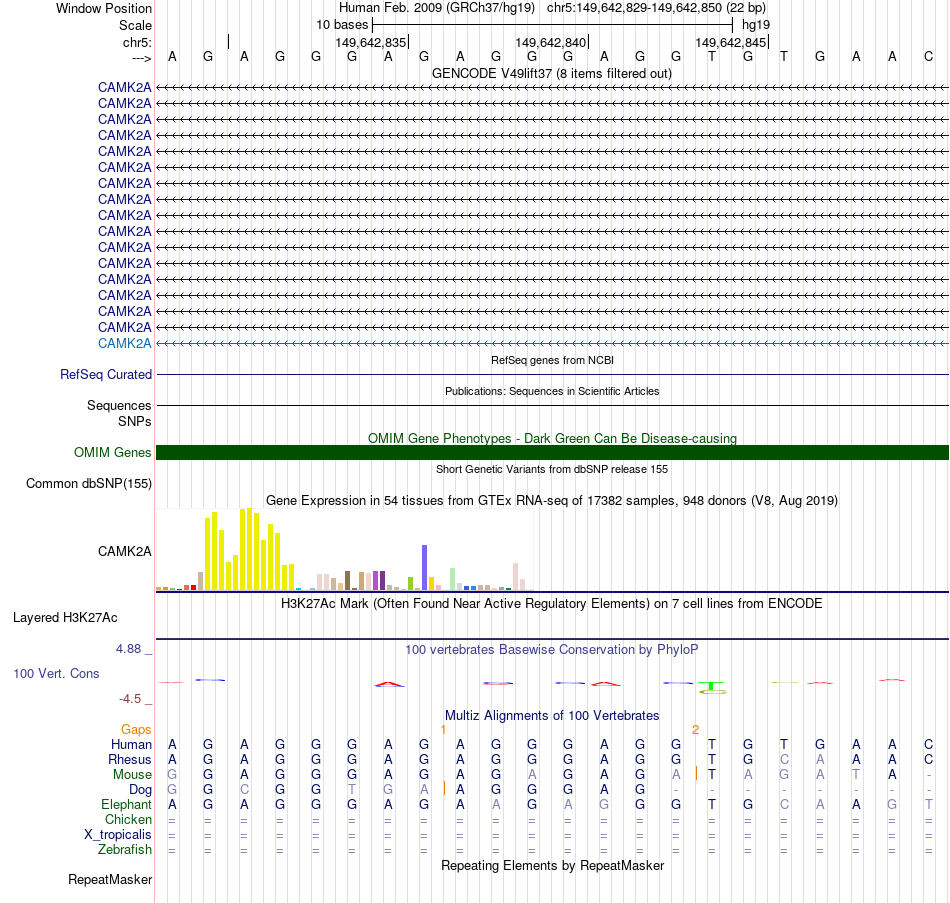Click the blue-violet bar in GTEx chart

click(x=424, y=568)
